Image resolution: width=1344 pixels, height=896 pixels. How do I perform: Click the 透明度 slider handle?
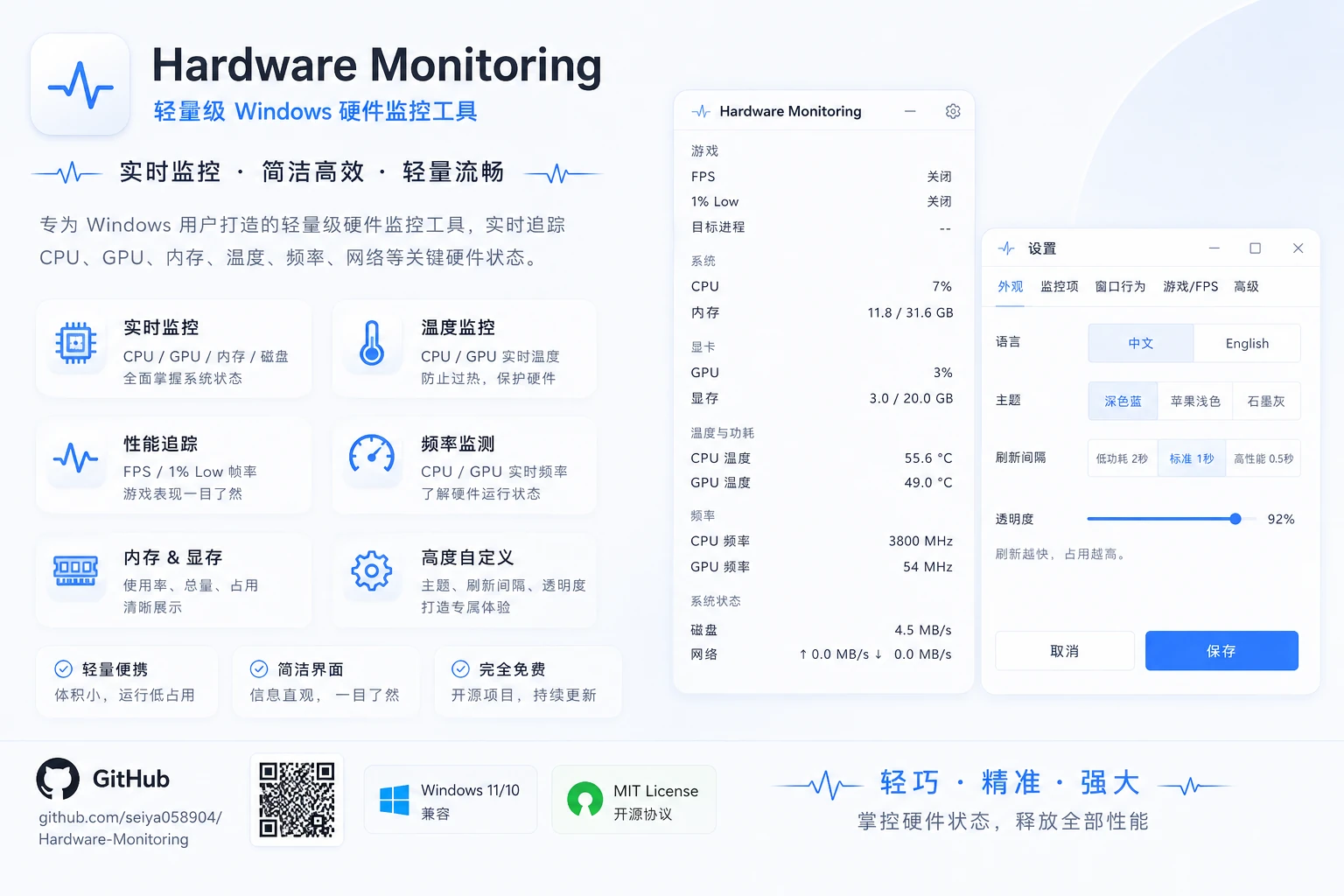point(1235,519)
